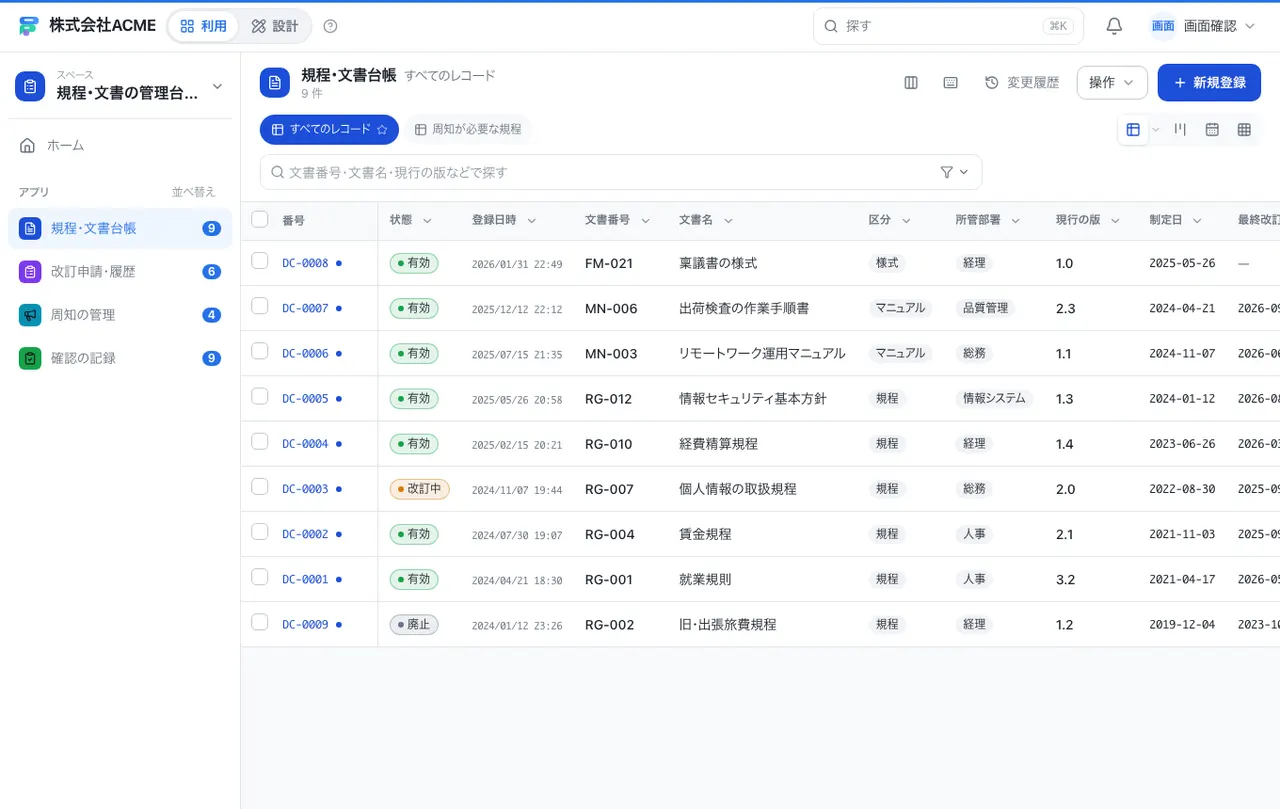
Task: Check the row DC-0009 checkbox
Action: 260,622
